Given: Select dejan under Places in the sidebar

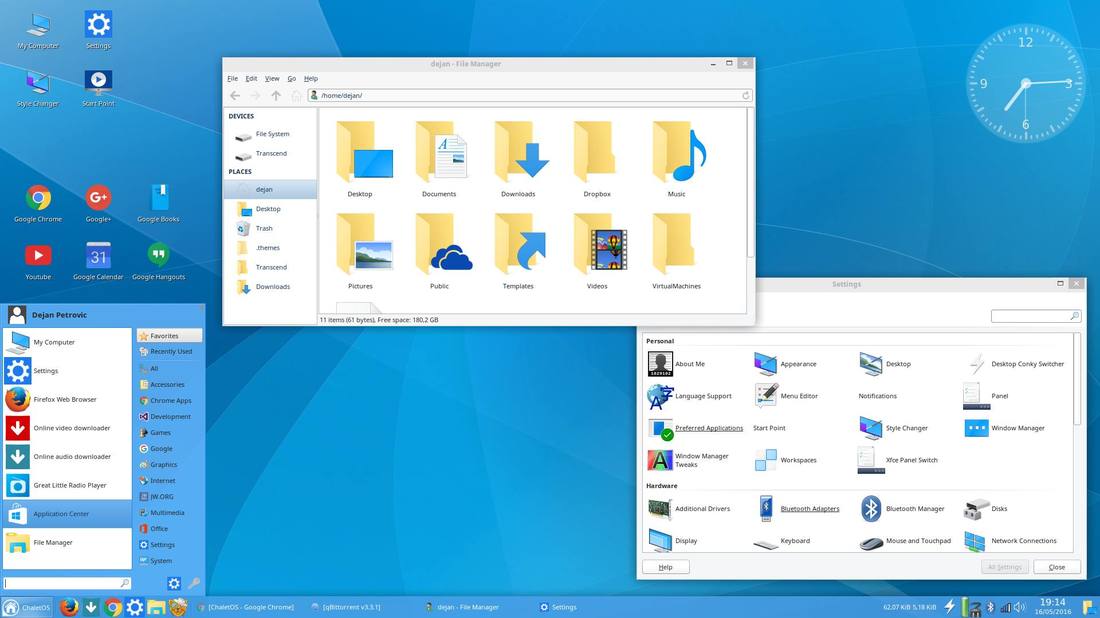Looking at the screenshot, I should pyautogui.click(x=263, y=189).
